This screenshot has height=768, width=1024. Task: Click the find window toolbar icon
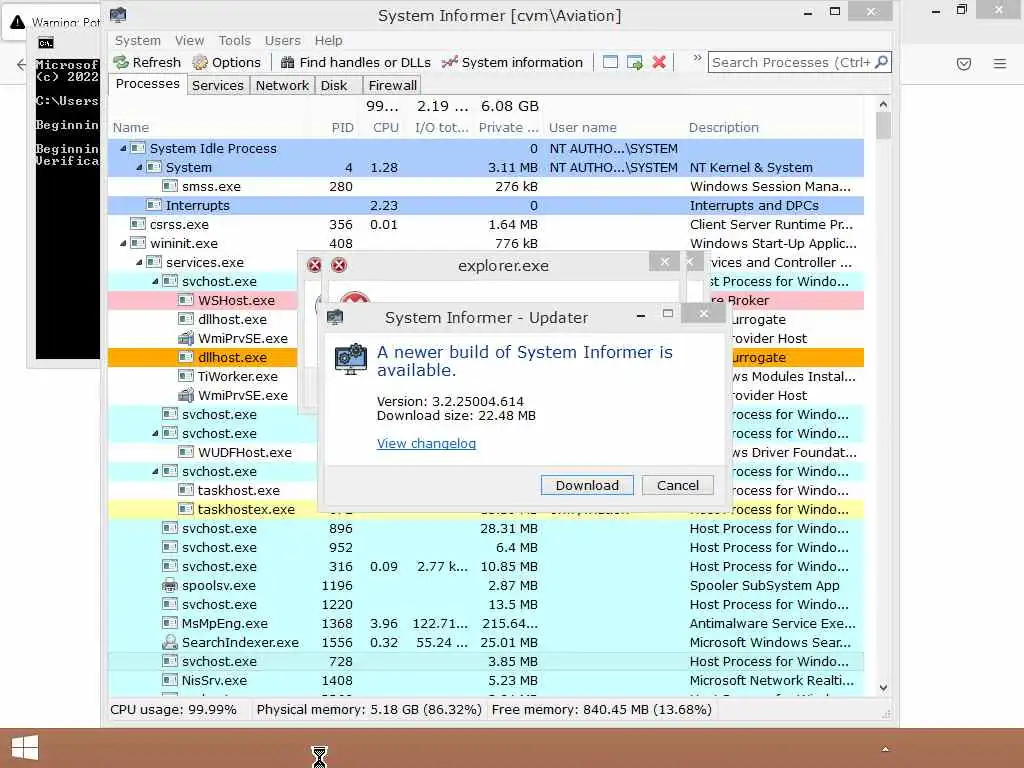[610, 62]
